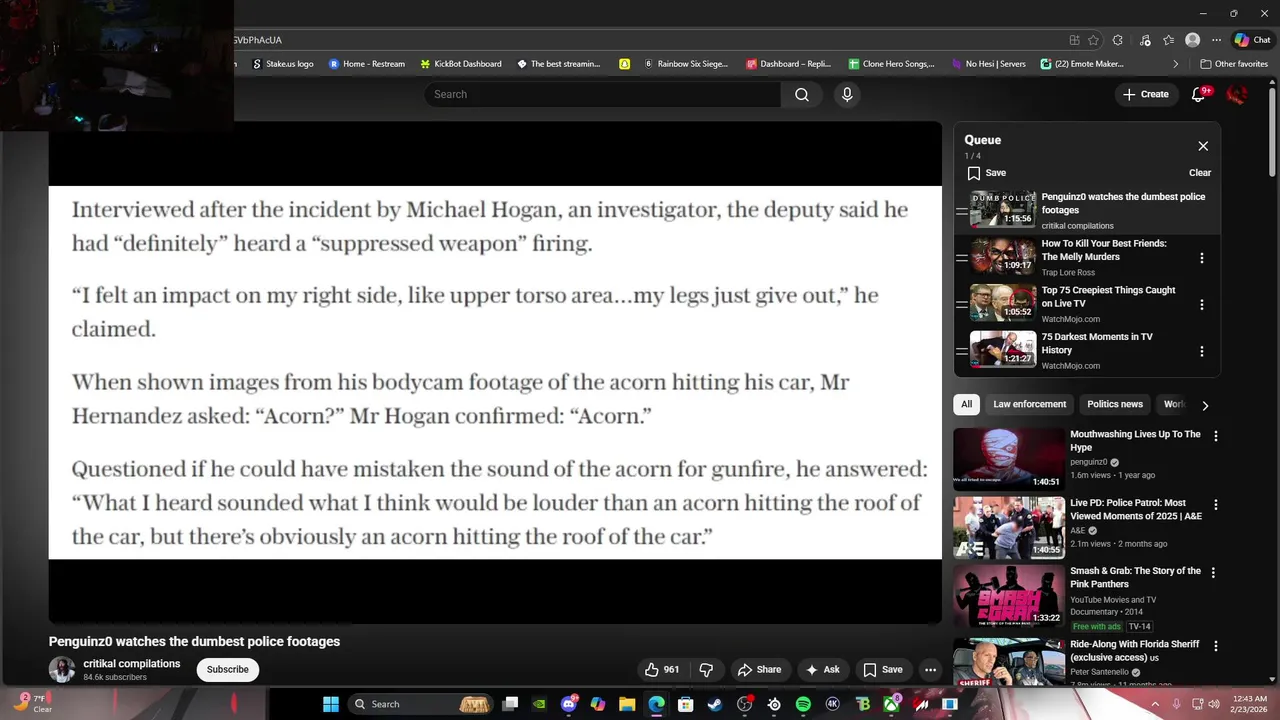Open the (22) Emote Maker bookmark
Image resolution: width=1280 pixels, height=720 pixels.
[x=1083, y=64]
